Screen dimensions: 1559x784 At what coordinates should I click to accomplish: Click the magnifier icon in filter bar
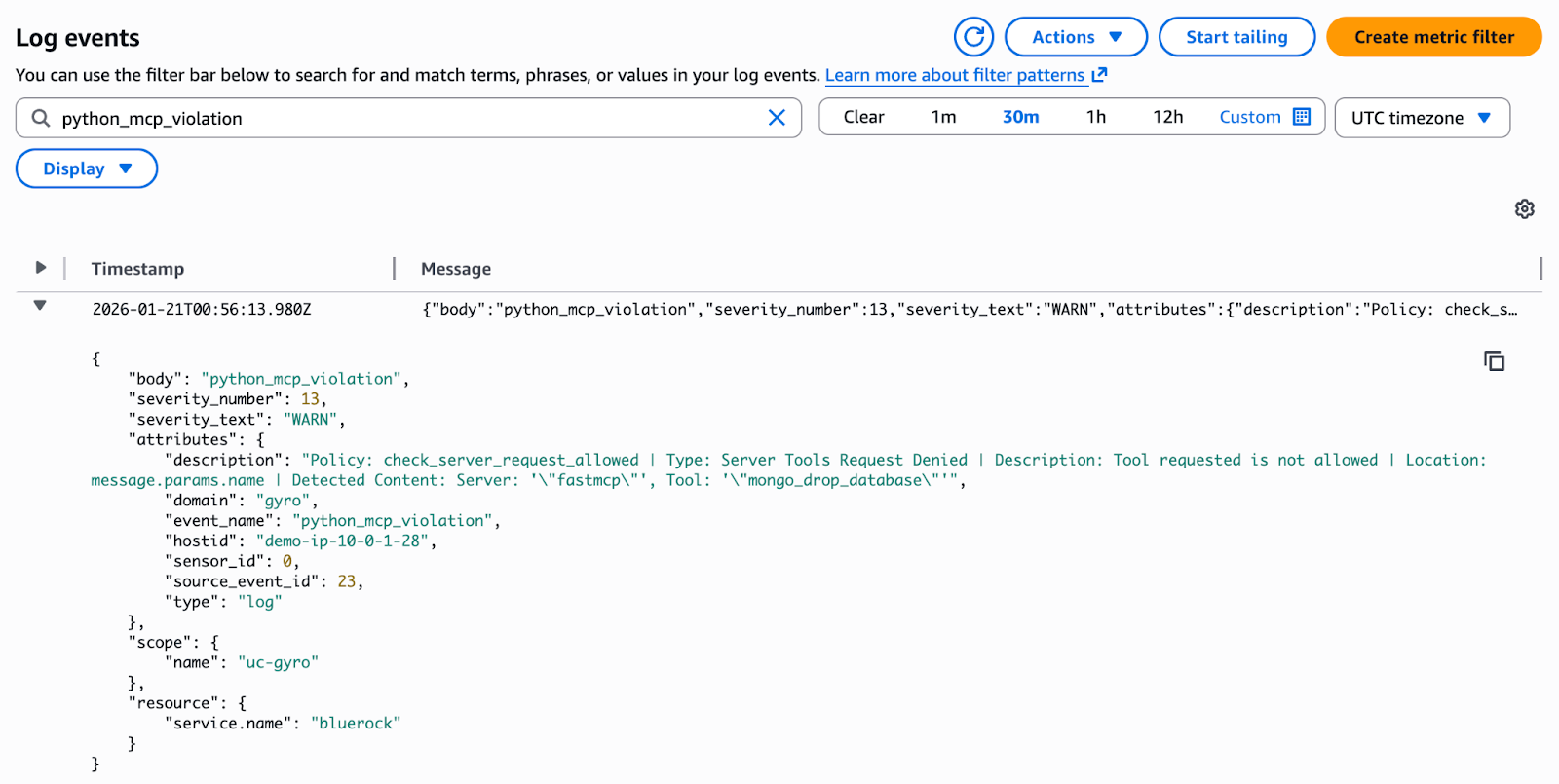point(41,118)
